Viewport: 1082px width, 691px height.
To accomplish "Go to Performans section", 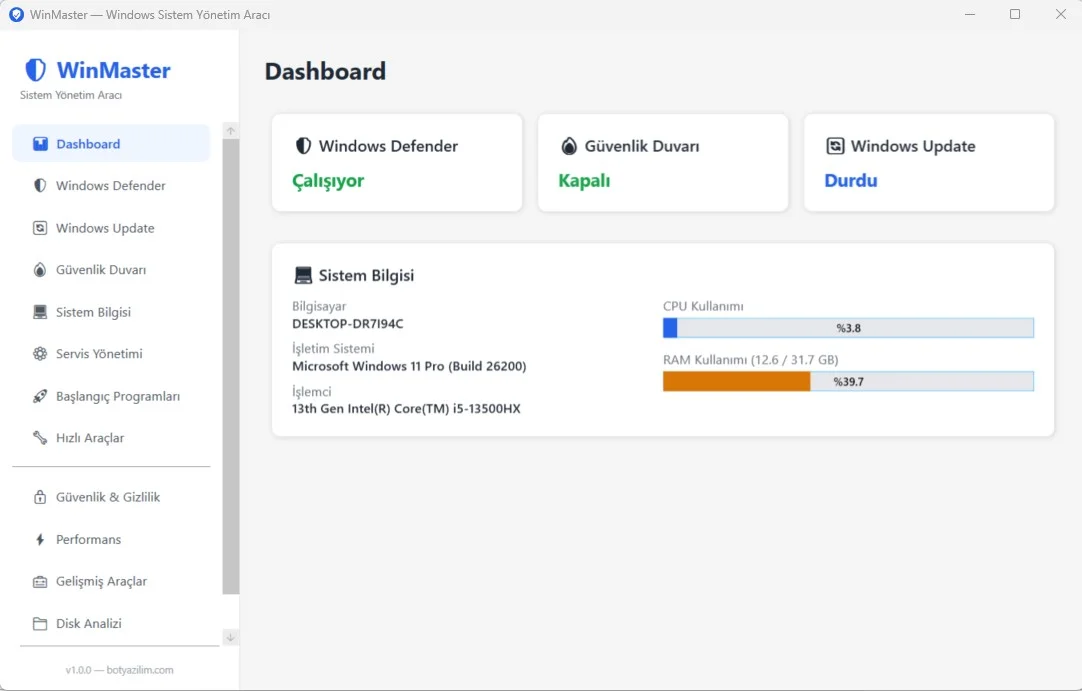I will (x=111, y=539).
